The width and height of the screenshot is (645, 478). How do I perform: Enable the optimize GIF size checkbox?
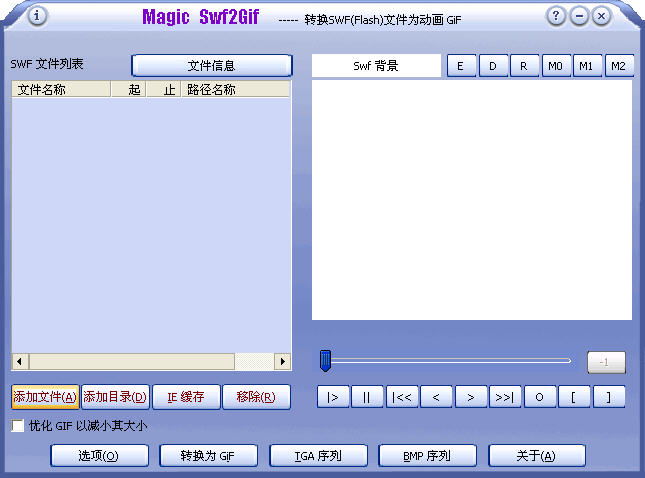18,426
